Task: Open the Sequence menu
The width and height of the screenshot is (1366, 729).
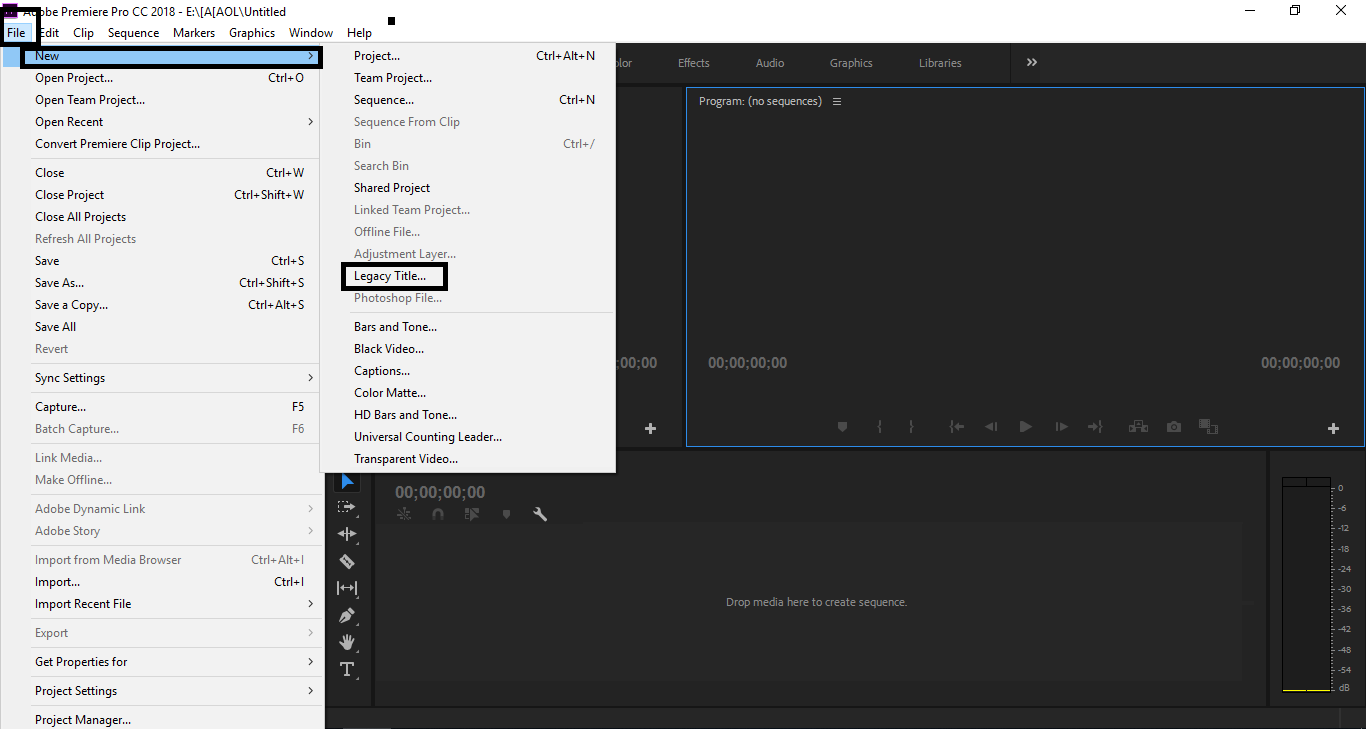Action: 133,33
